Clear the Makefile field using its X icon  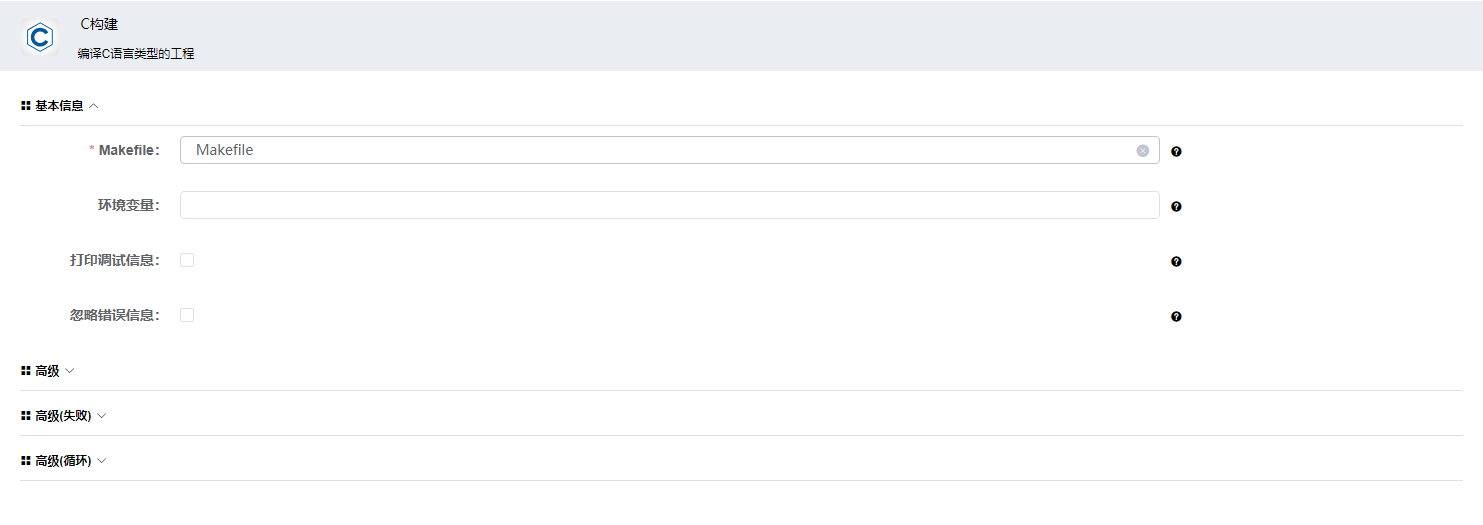[x=1142, y=151]
